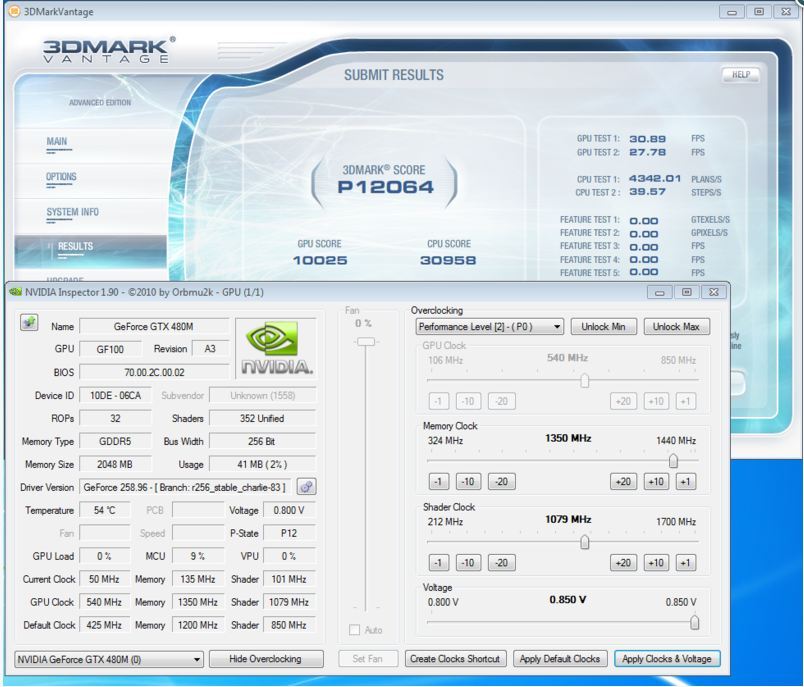804x687 pixels.
Task: Click the Apply Clocks & Voltage button
Action: tap(667, 659)
